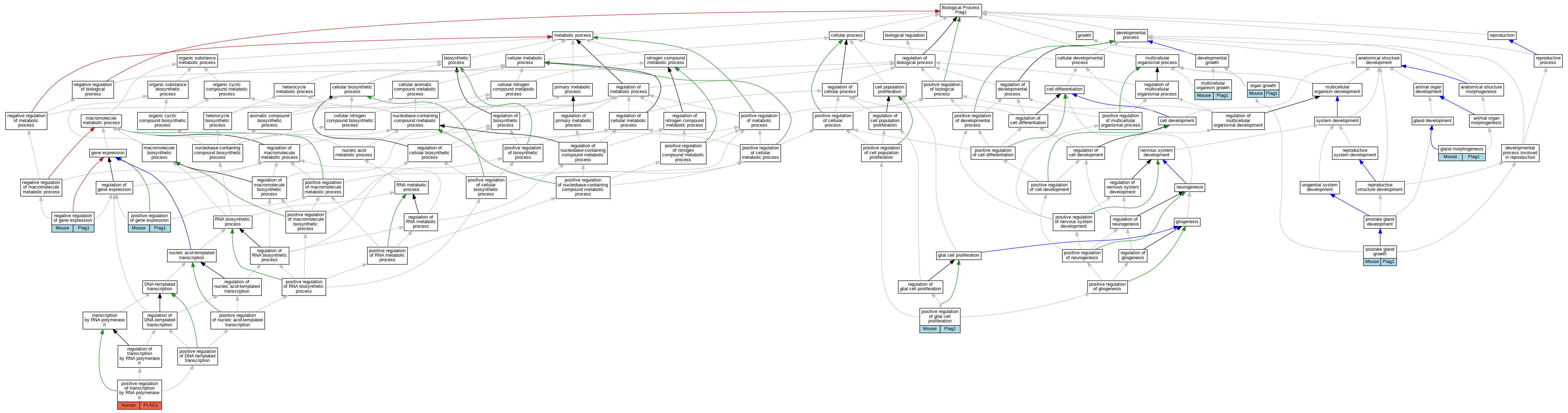
Task: Click the 'nucleic acid metabolic process' node
Action: [x=354, y=153]
